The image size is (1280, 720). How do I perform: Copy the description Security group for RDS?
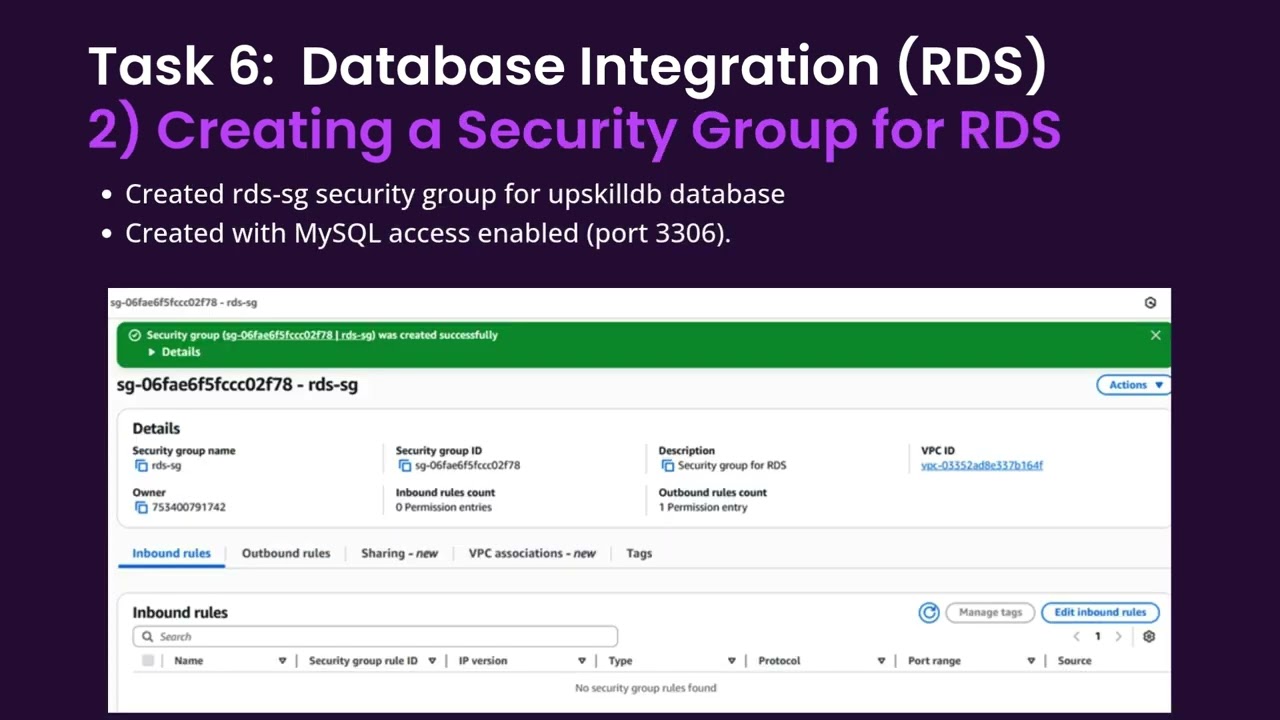tap(668, 466)
